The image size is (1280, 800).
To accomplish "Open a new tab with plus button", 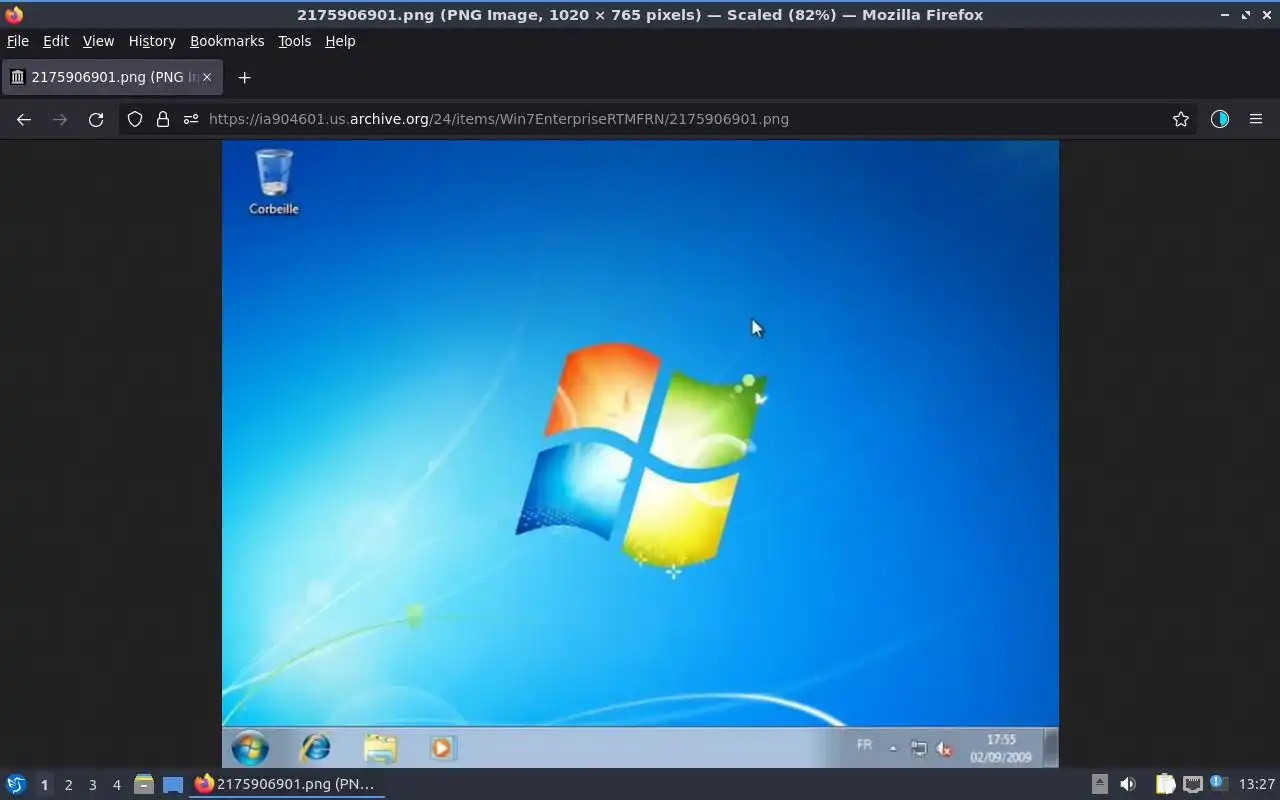I will 244,77.
